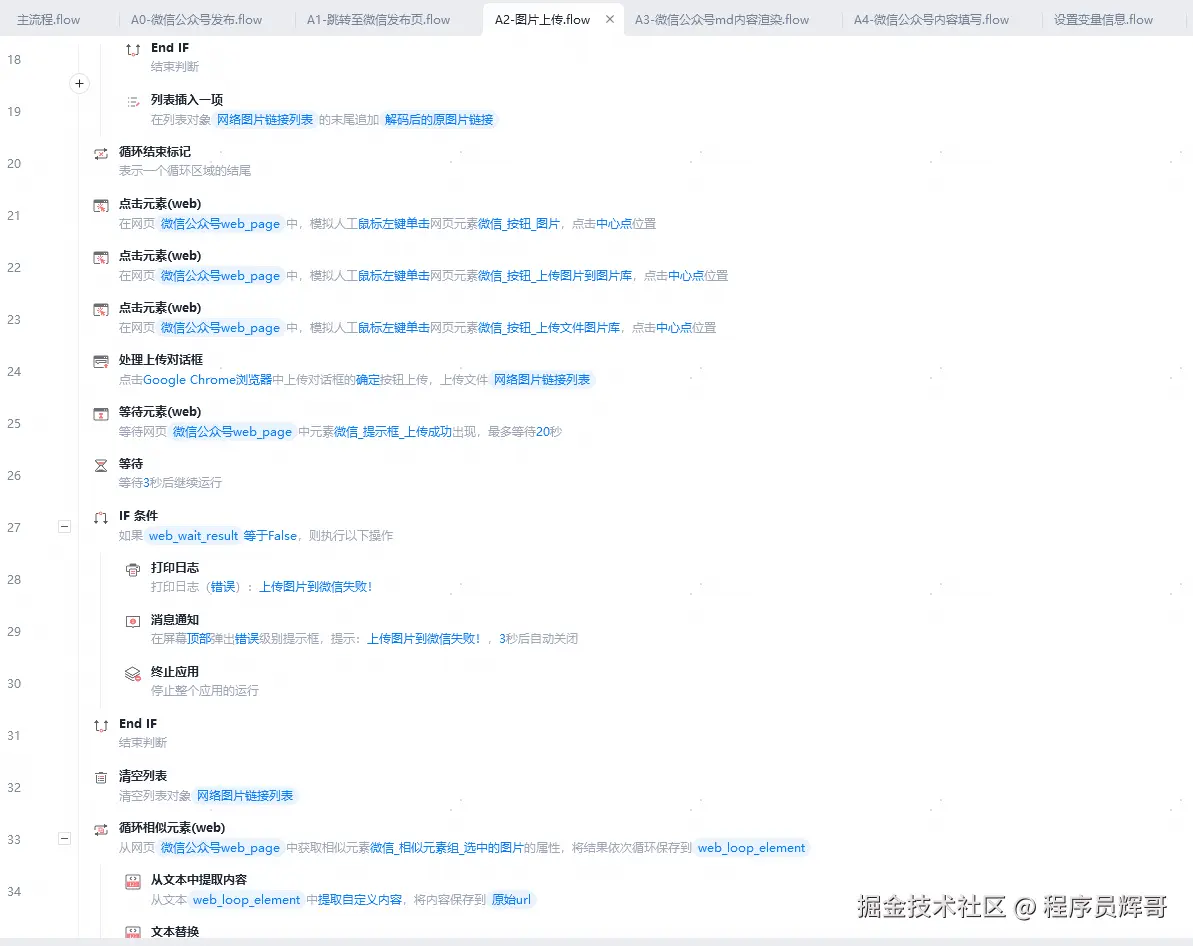Screen dimensions: 1193x946
Task: Click the End IF icon on line 18
Action: click(x=132, y=50)
